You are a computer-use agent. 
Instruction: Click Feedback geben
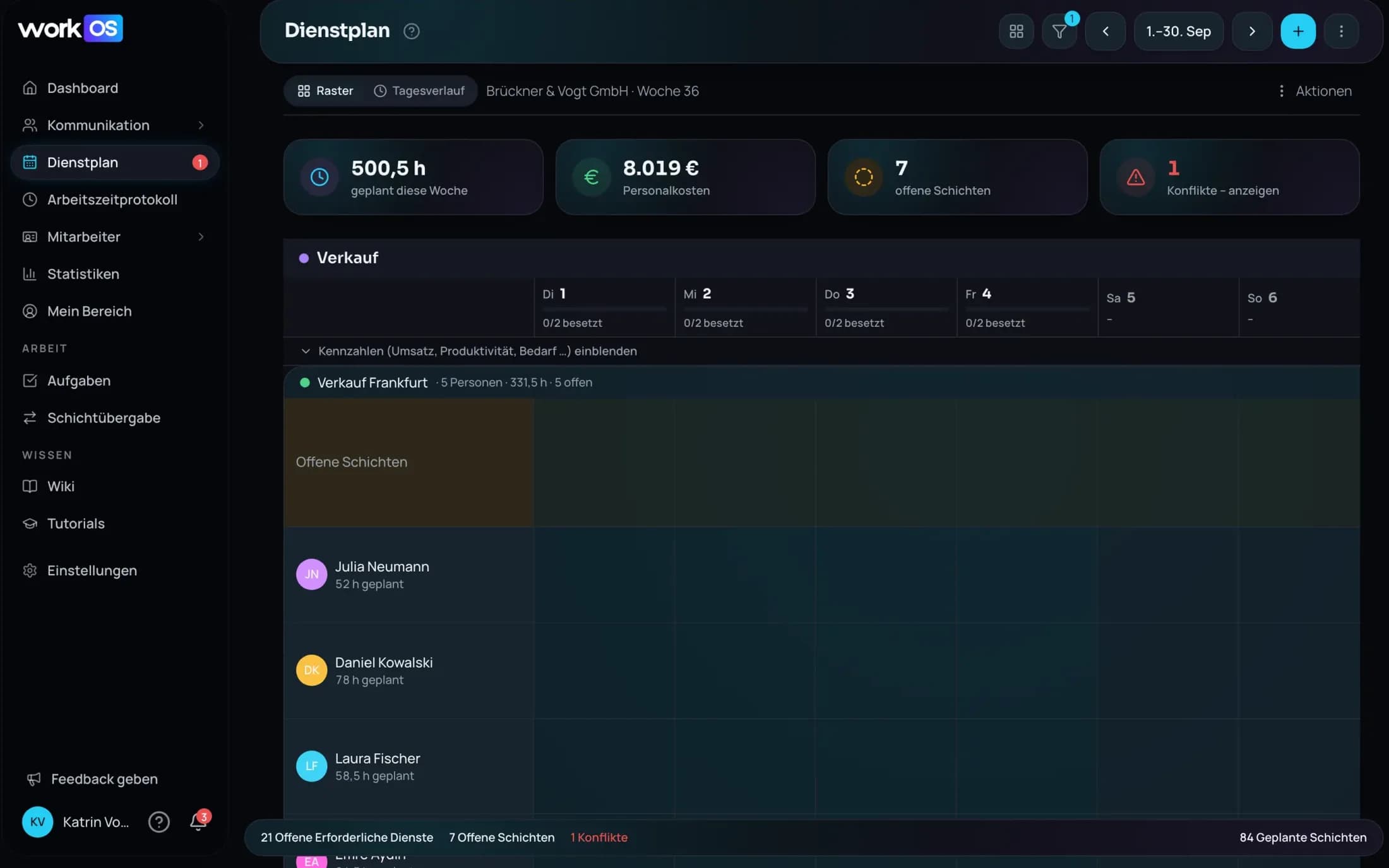point(92,779)
